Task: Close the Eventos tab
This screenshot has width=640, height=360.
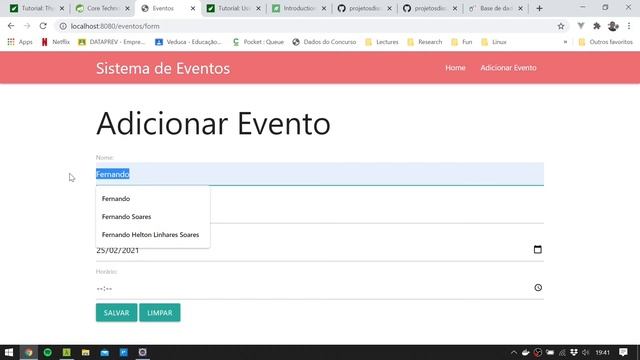Action: click(x=193, y=8)
